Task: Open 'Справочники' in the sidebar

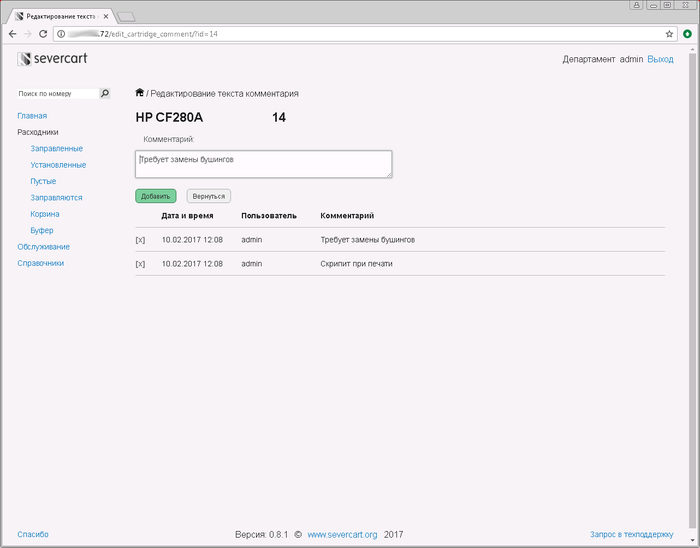Action: [41, 263]
